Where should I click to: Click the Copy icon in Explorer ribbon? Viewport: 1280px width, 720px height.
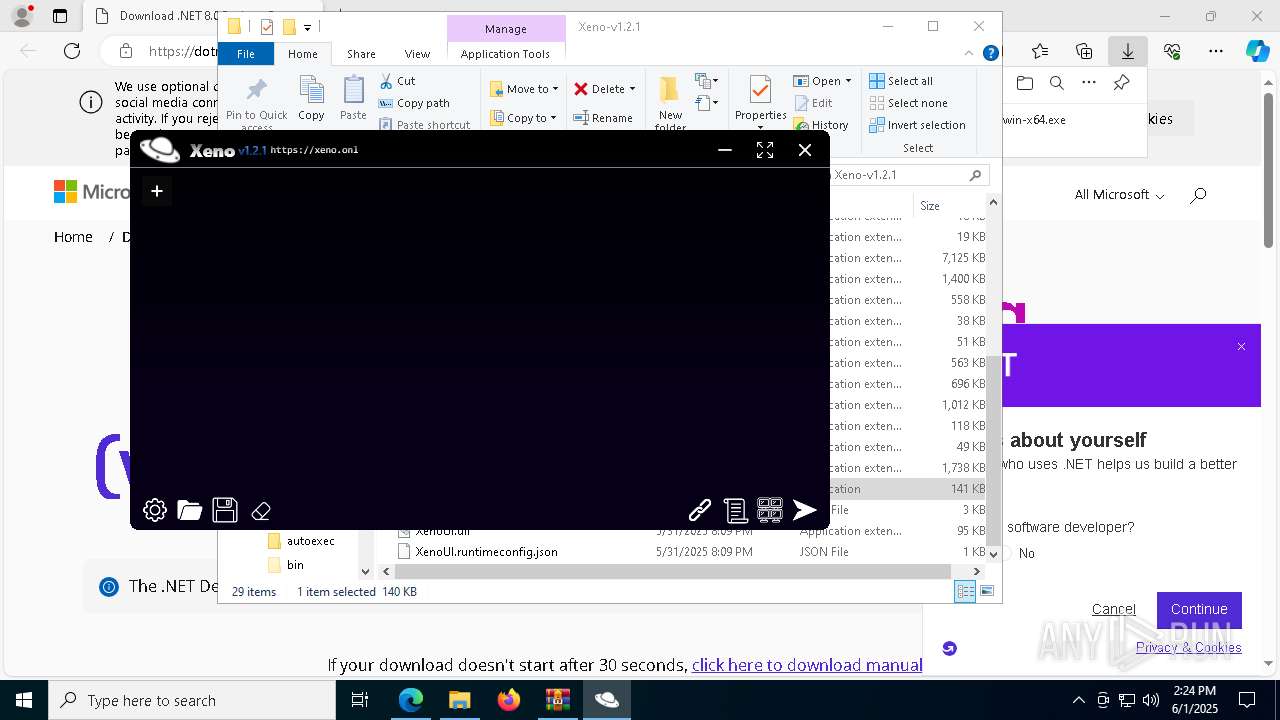click(x=311, y=98)
